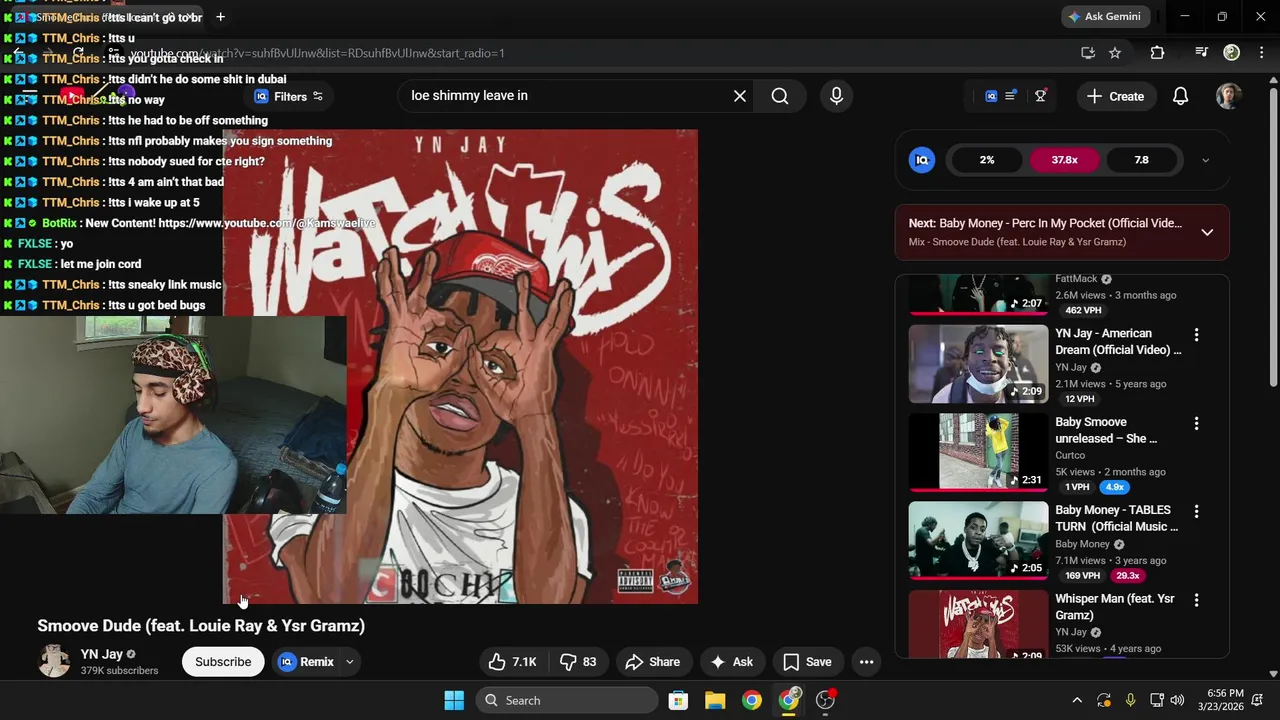
Task: Play Whisper Man thumbnail
Action: 978,624
